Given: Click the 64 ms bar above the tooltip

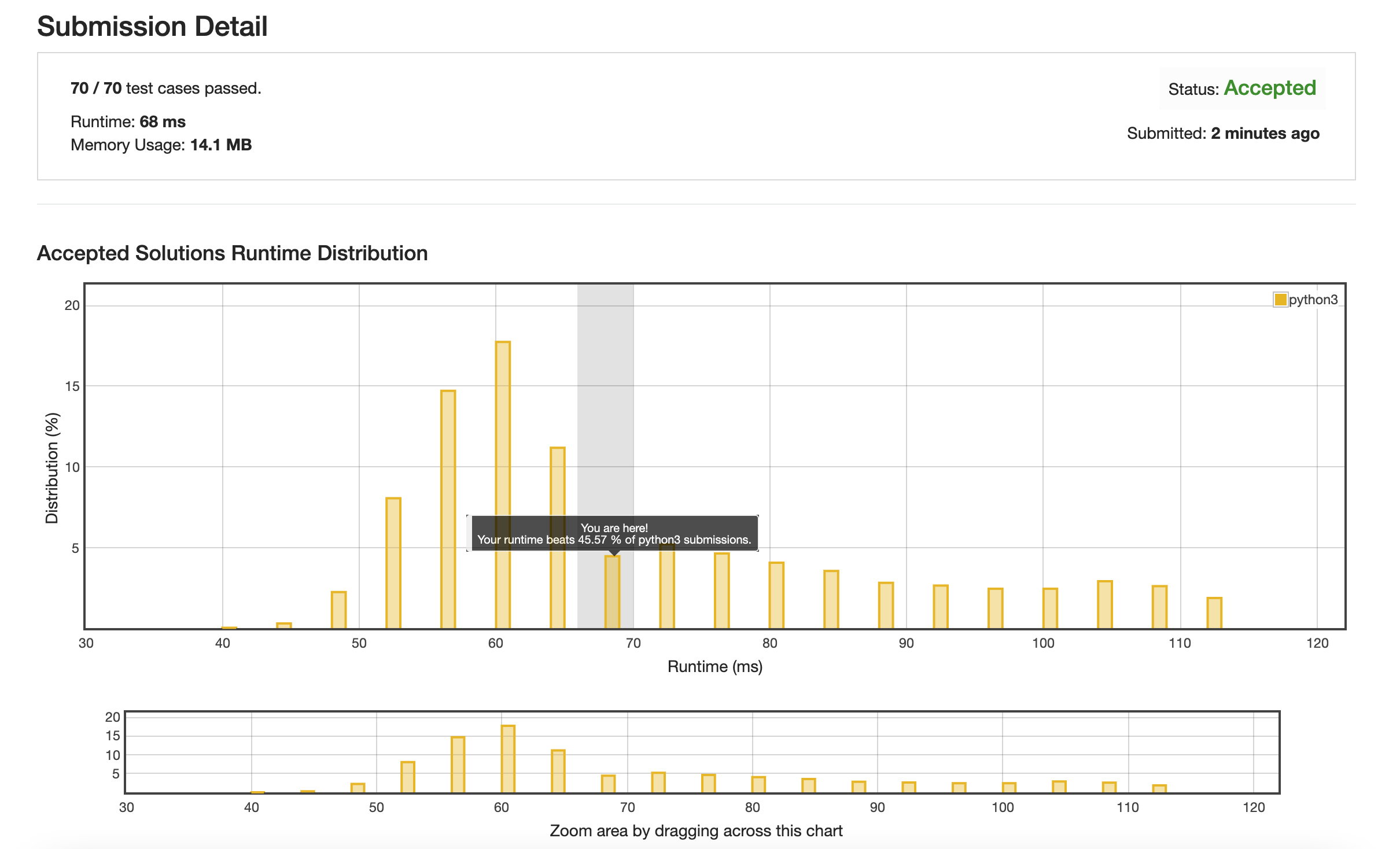Looking at the screenshot, I should (558, 480).
